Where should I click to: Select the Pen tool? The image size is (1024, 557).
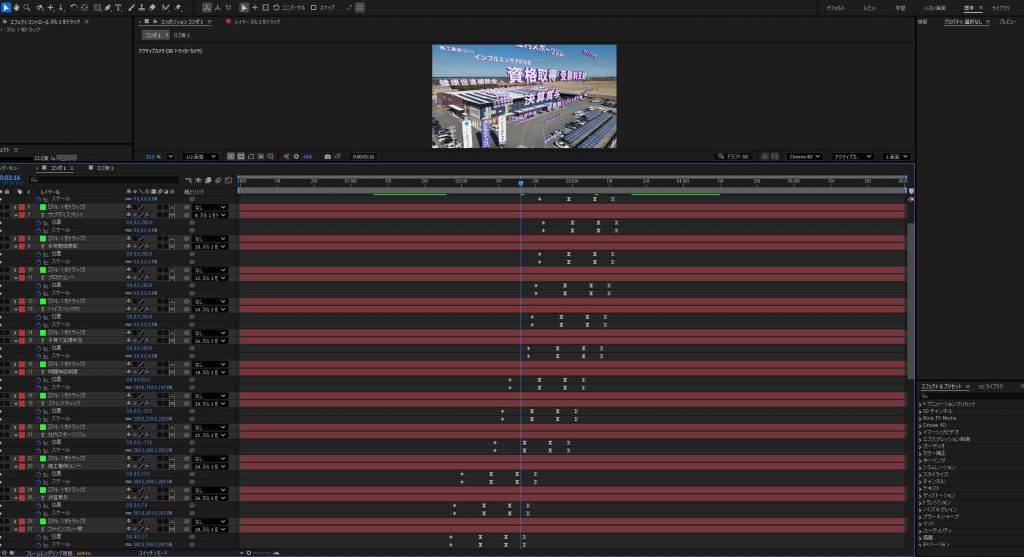coord(106,7)
